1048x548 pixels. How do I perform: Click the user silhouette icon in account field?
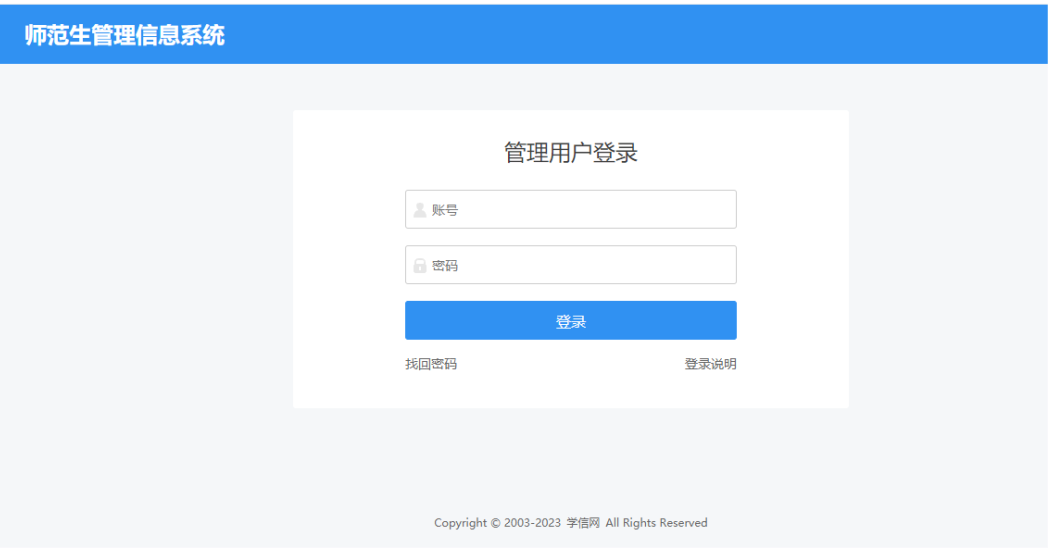(x=420, y=210)
